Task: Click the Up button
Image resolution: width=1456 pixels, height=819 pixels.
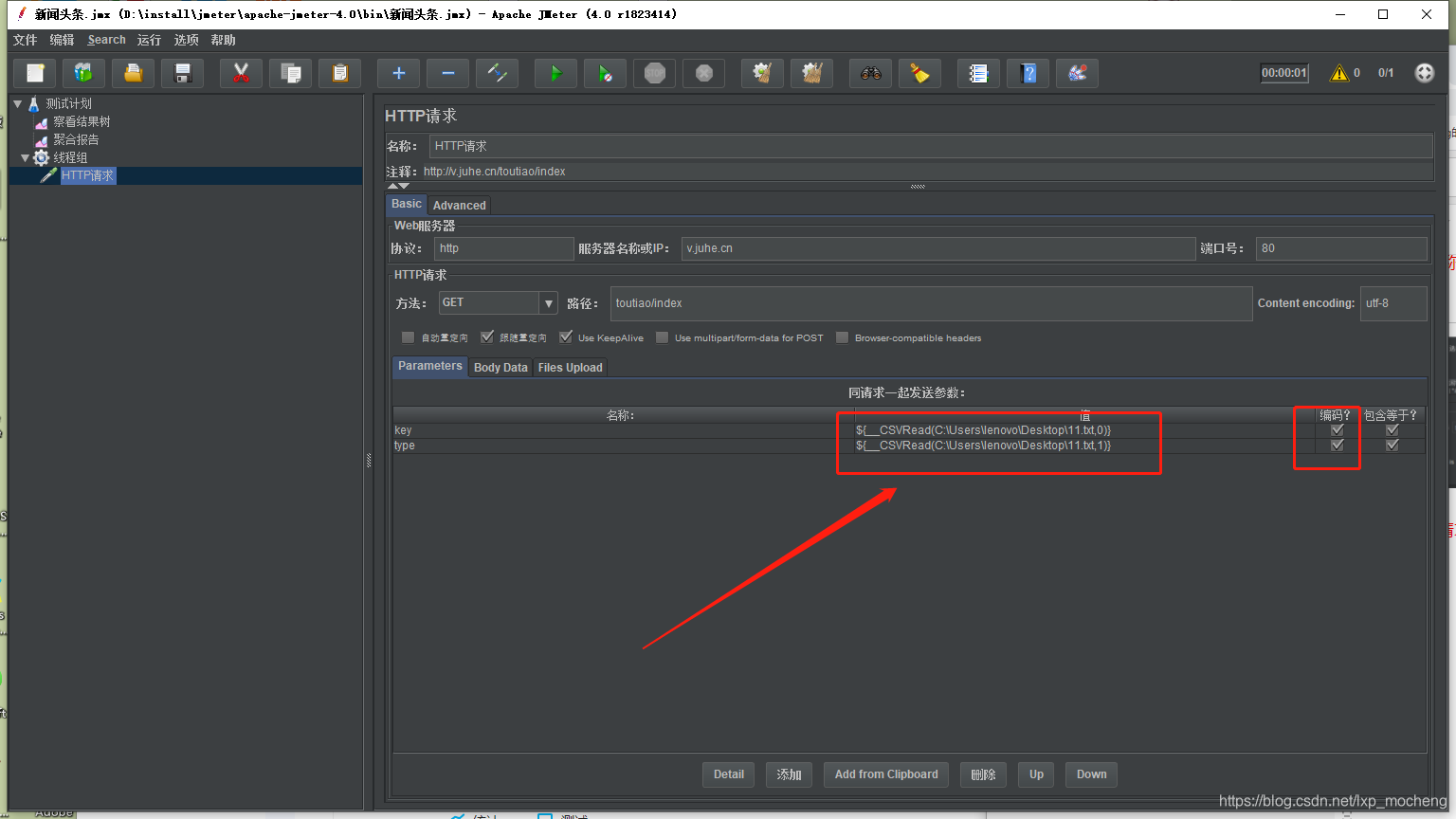Action: coord(1036,774)
